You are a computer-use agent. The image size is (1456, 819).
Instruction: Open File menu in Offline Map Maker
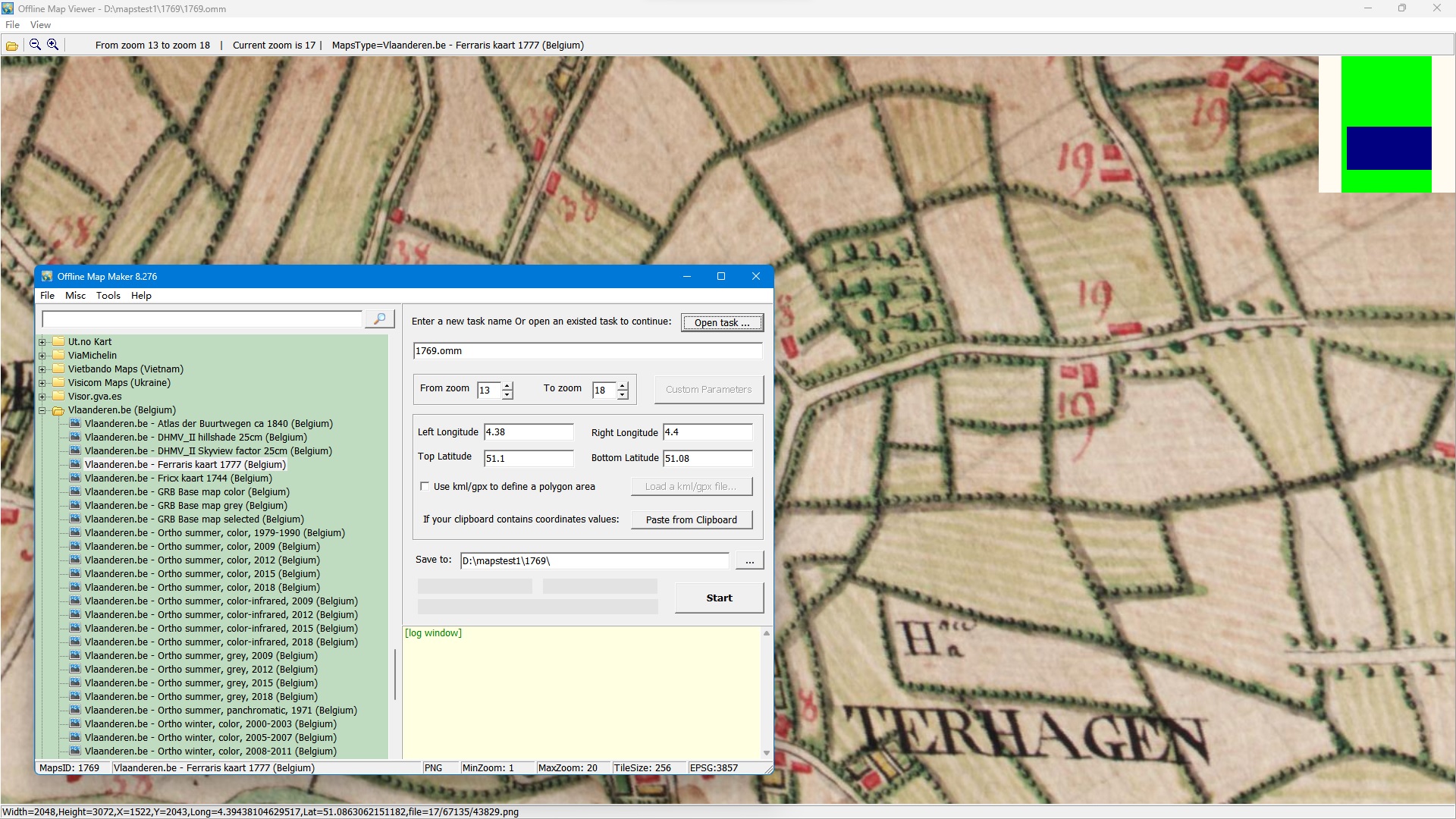pyautogui.click(x=47, y=296)
